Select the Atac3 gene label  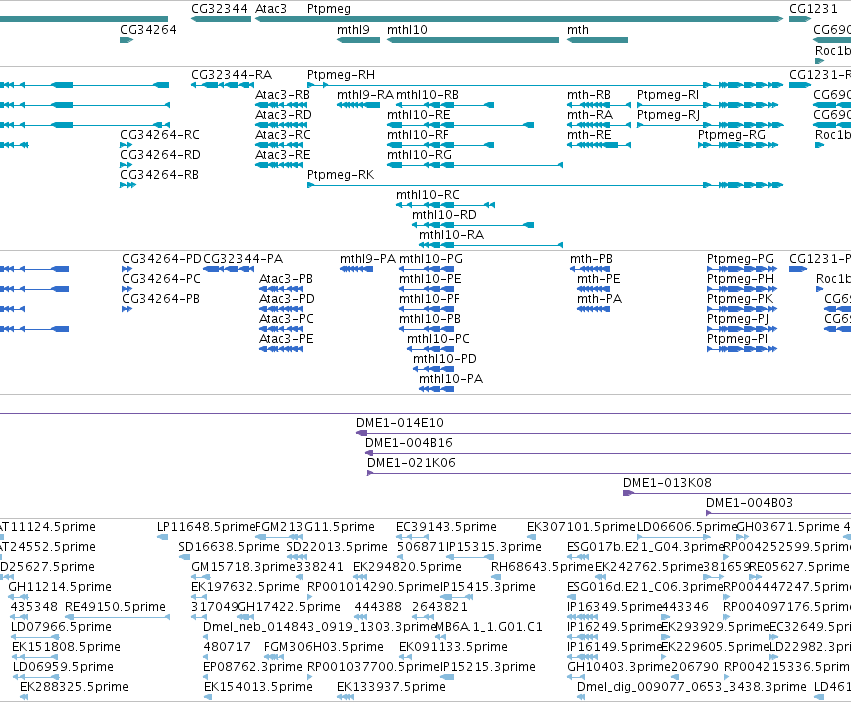(271, 9)
